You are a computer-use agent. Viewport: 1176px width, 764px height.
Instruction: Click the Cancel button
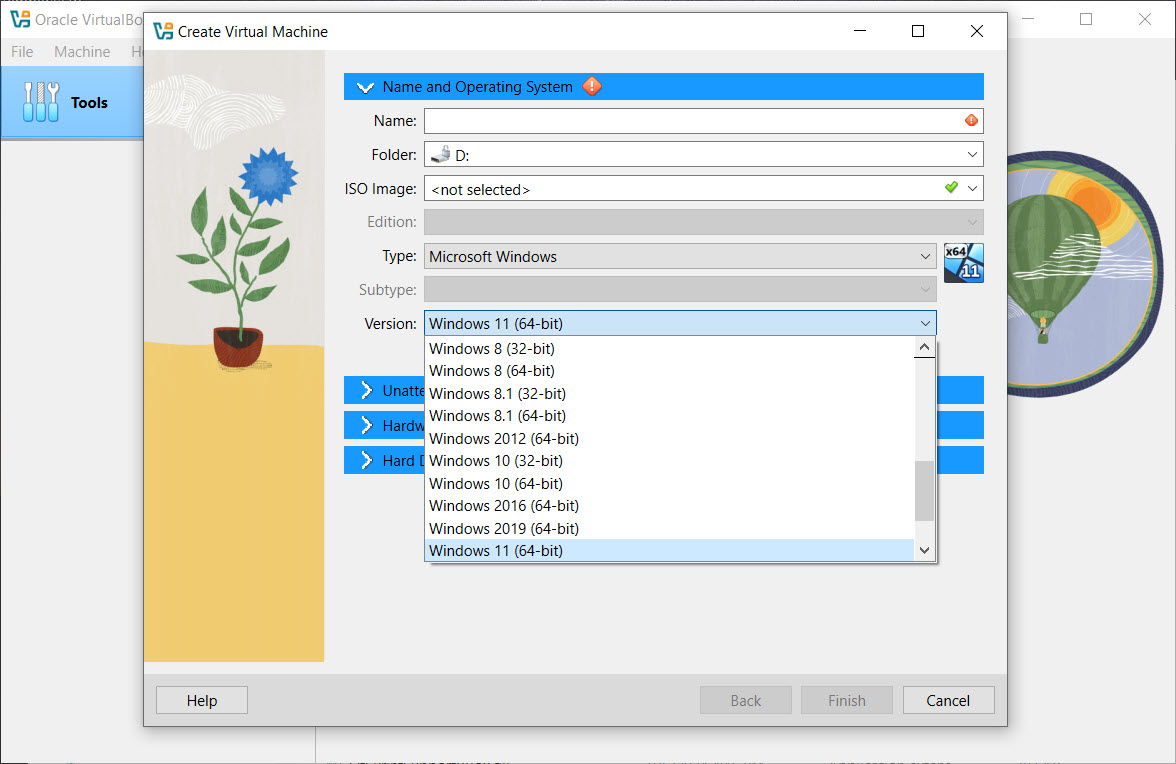click(x=948, y=700)
